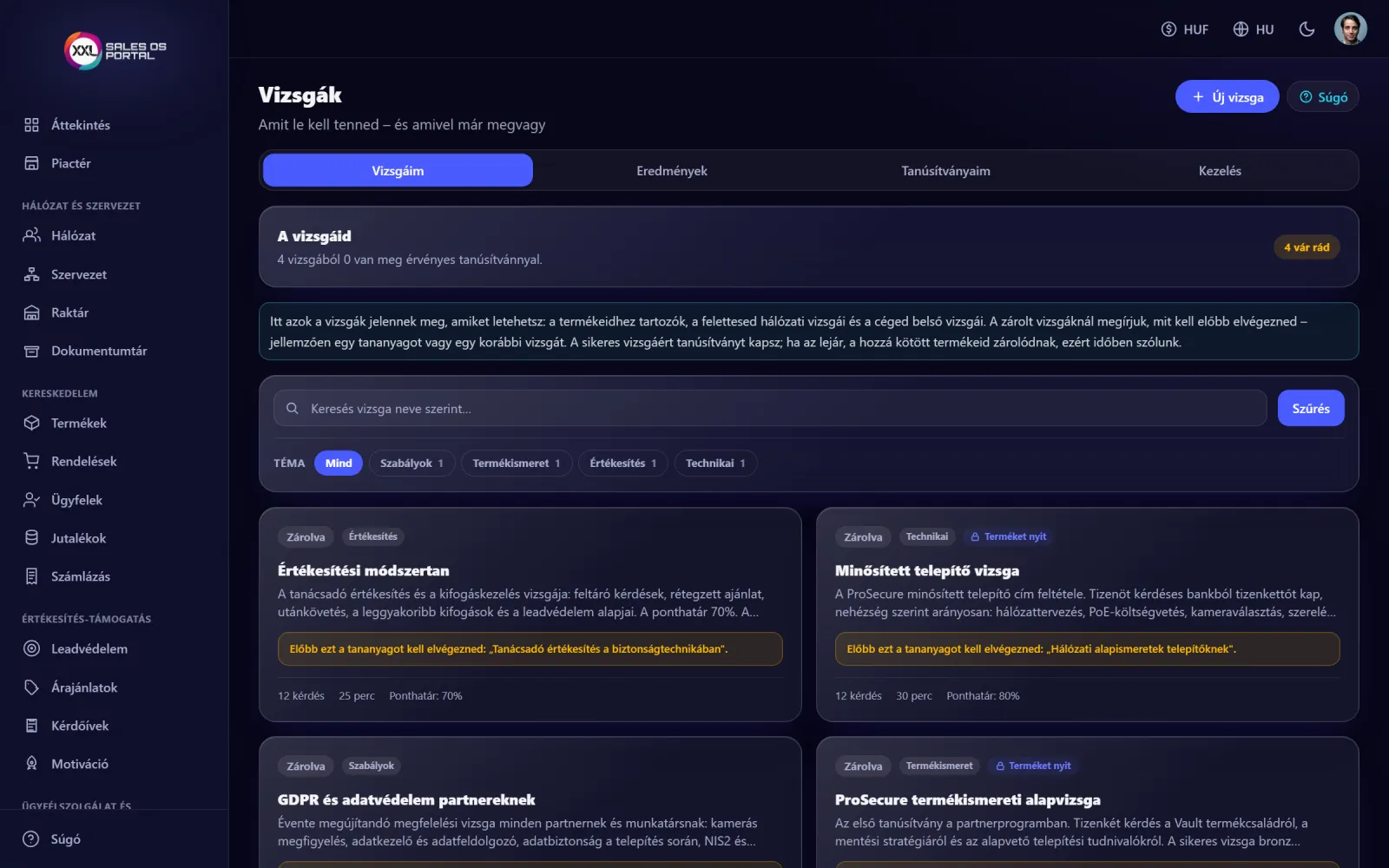This screenshot has width=1389, height=868.
Task: Open ProSecure termékismereti alapvizsga exam
Action: click(968, 799)
